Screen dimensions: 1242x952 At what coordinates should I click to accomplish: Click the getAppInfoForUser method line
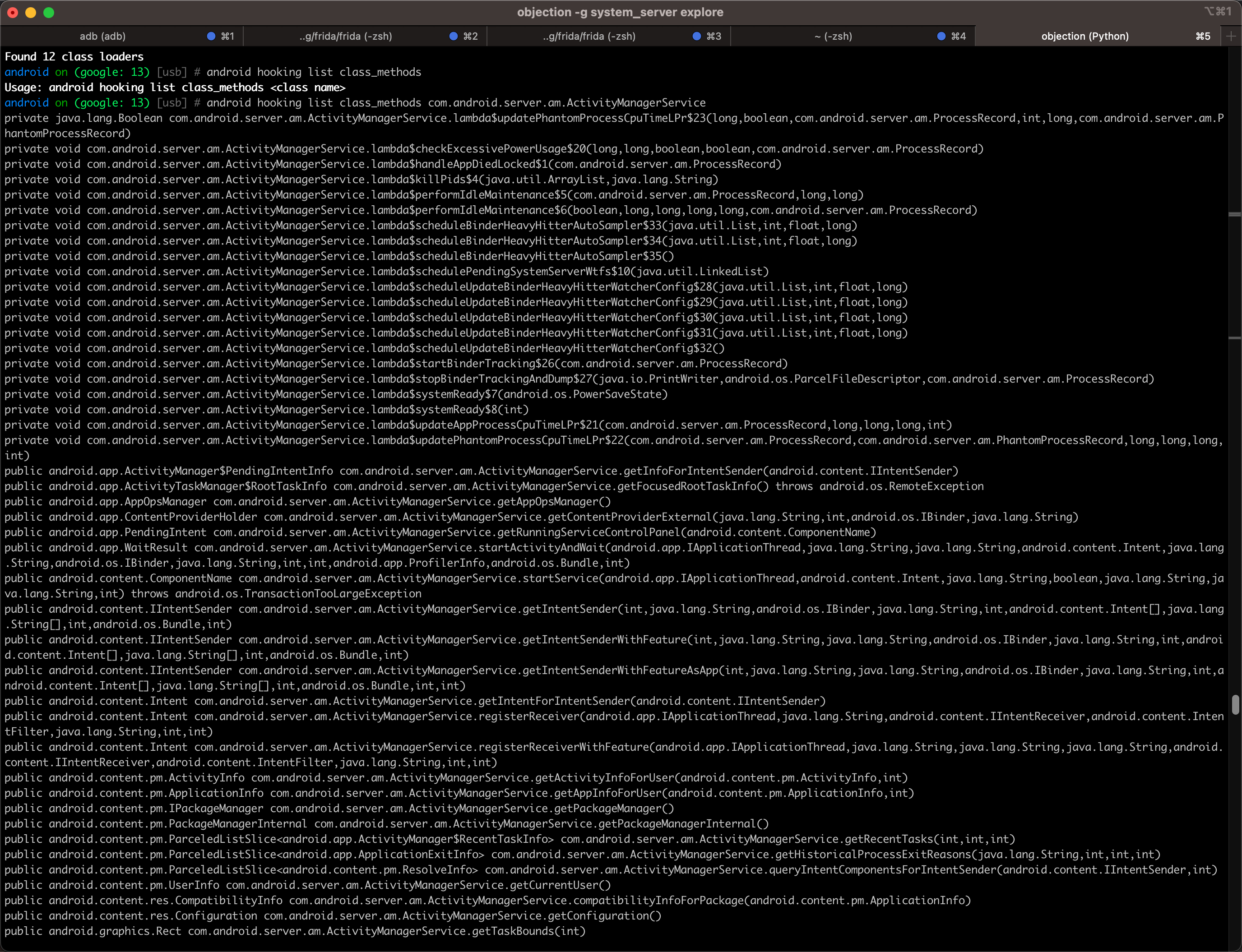459,793
